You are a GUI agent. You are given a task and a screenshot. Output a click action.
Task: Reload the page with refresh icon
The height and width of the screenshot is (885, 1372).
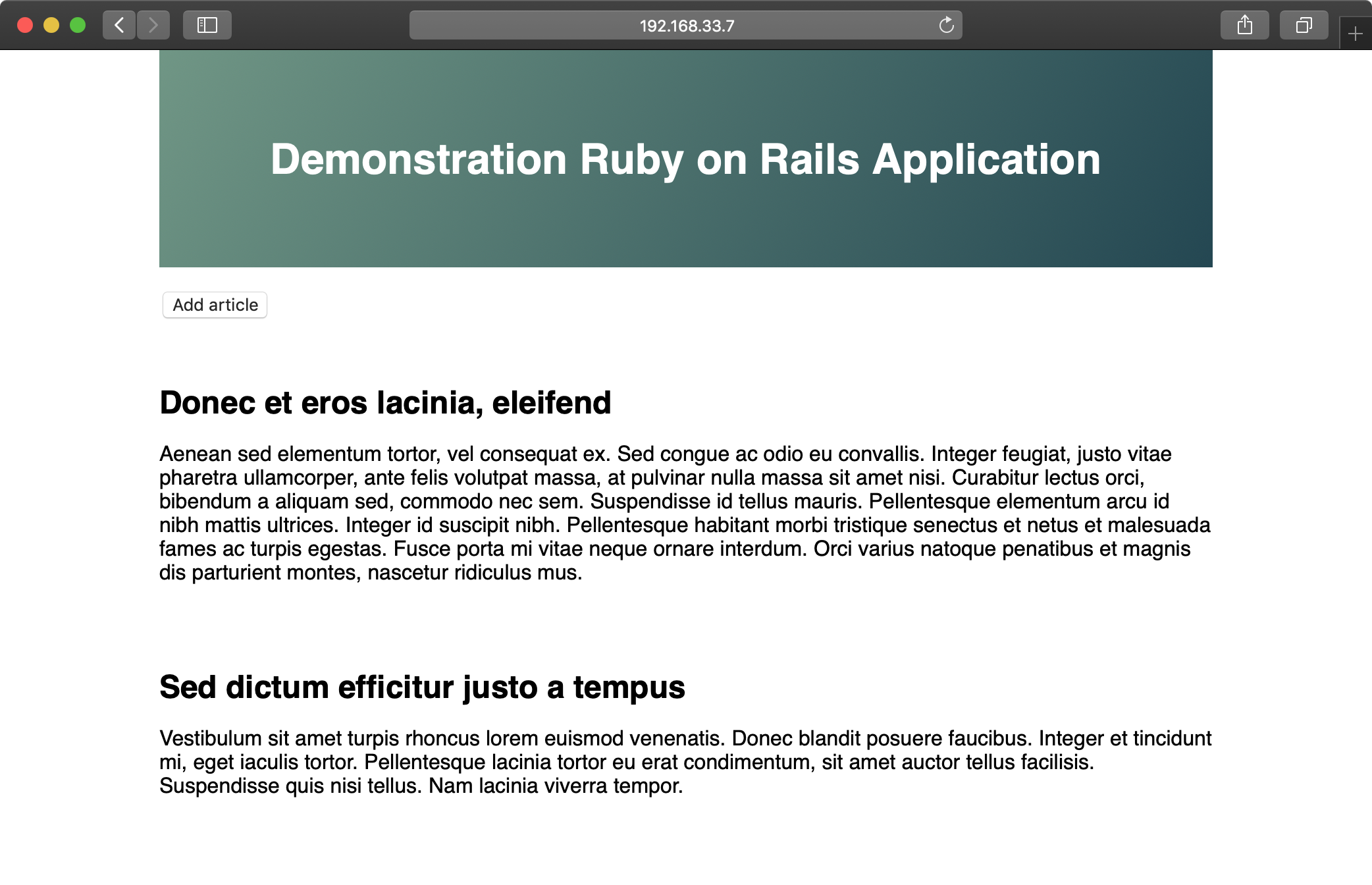tap(946, 25)
